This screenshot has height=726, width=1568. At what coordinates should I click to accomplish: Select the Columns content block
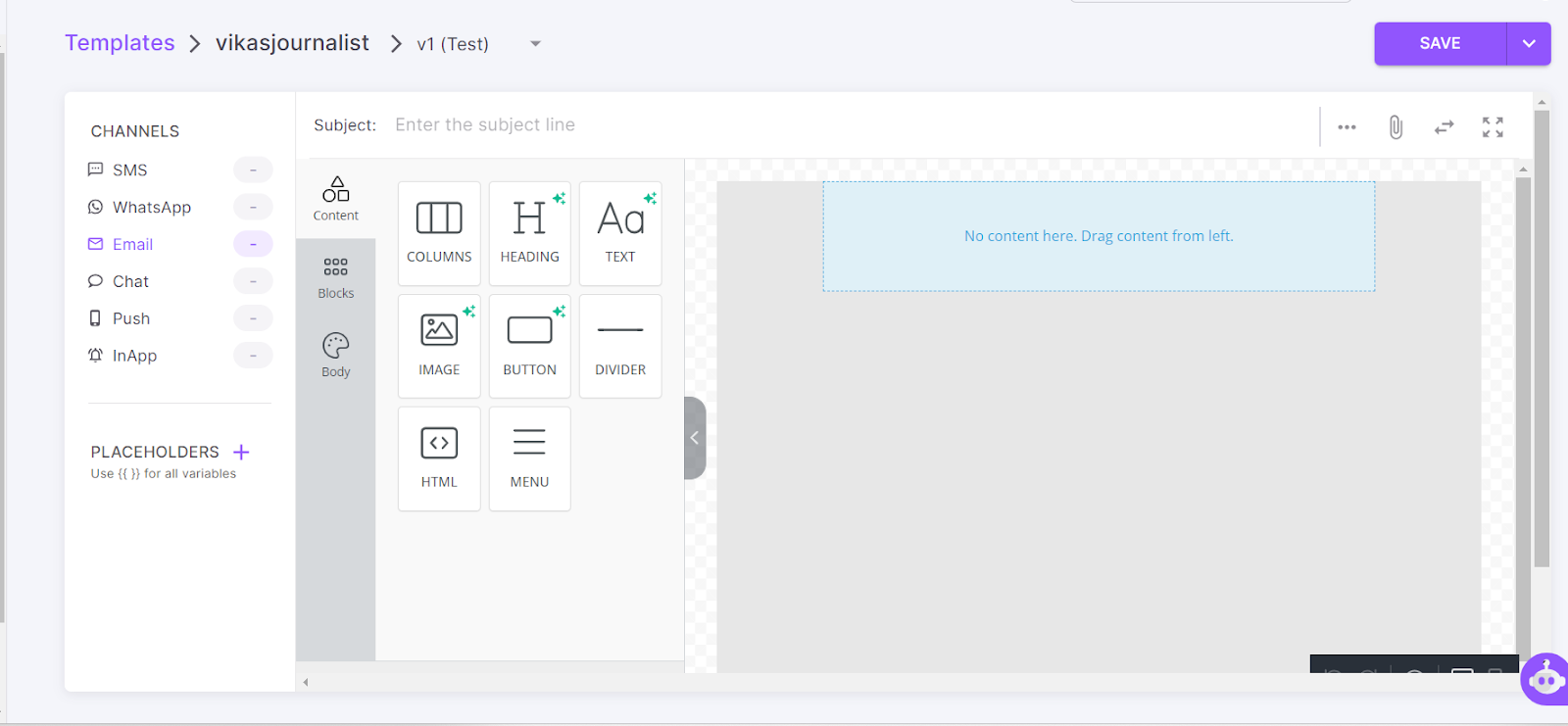(439, 233)
